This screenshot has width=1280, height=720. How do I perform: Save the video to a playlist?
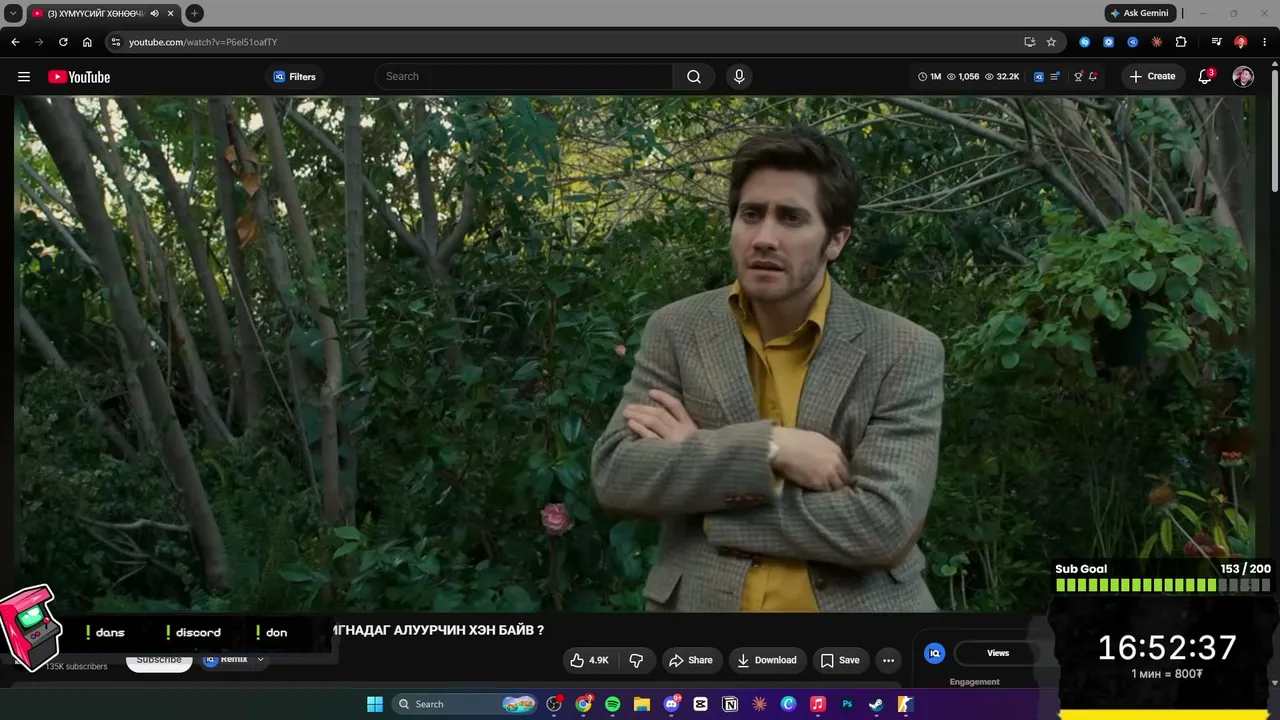point(840,660)
